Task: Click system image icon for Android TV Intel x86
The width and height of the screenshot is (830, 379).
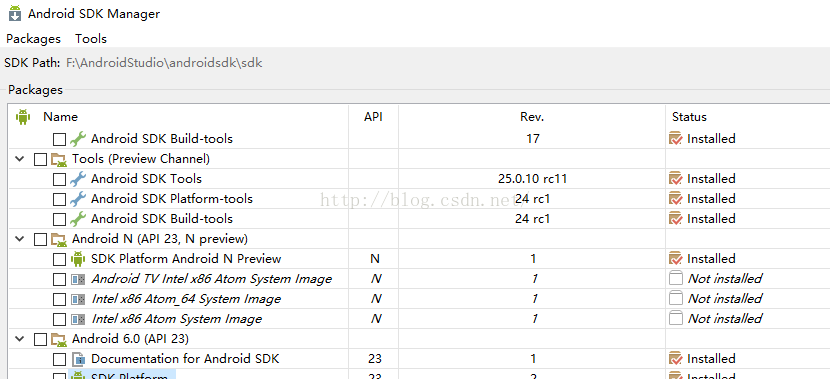Action: click(78, 279)
